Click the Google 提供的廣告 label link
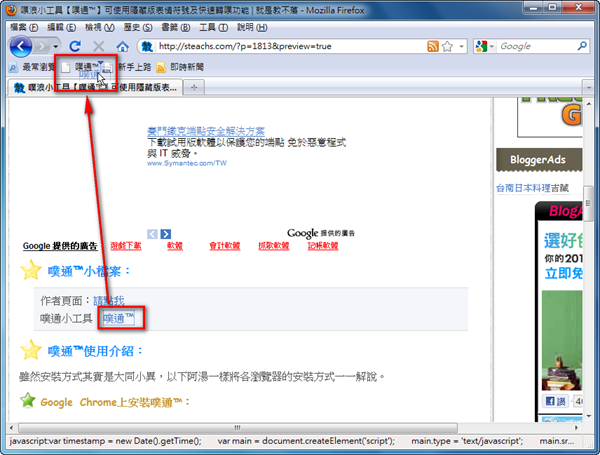 tap(60, 246)
